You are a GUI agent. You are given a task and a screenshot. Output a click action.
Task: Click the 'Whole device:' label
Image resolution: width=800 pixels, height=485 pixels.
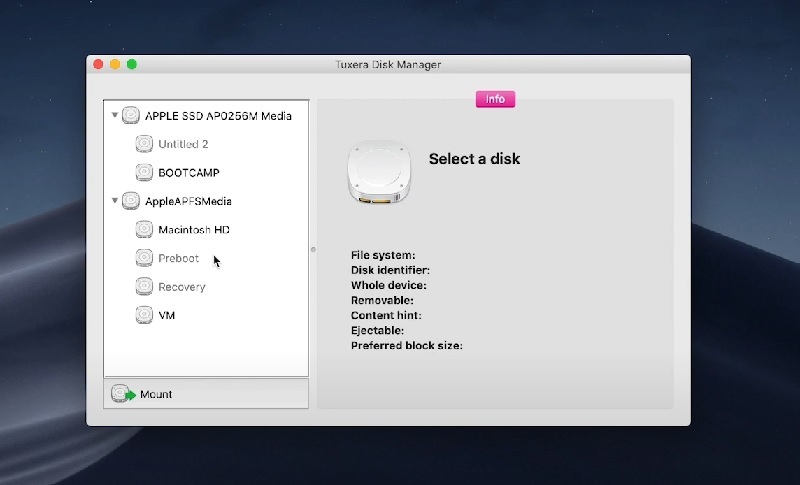pos(389,285)
